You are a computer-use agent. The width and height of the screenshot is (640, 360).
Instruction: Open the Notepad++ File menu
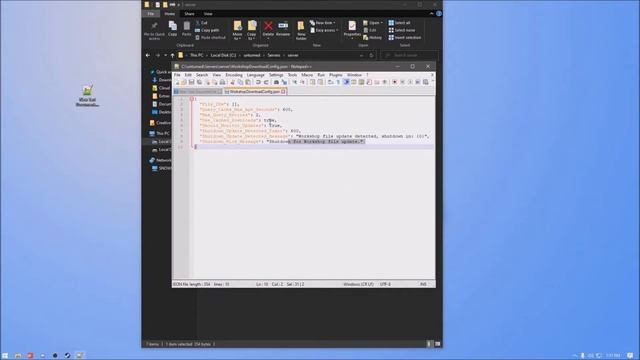point(177,75)
